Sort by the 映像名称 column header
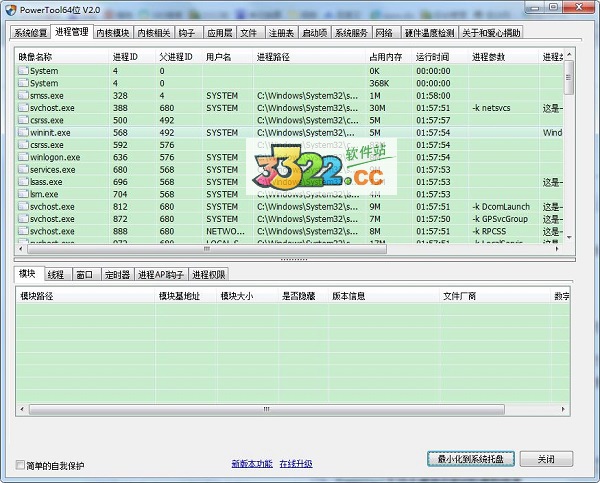Image resolution: width=600 pixels, height=483 pixels. coord(62,57)
